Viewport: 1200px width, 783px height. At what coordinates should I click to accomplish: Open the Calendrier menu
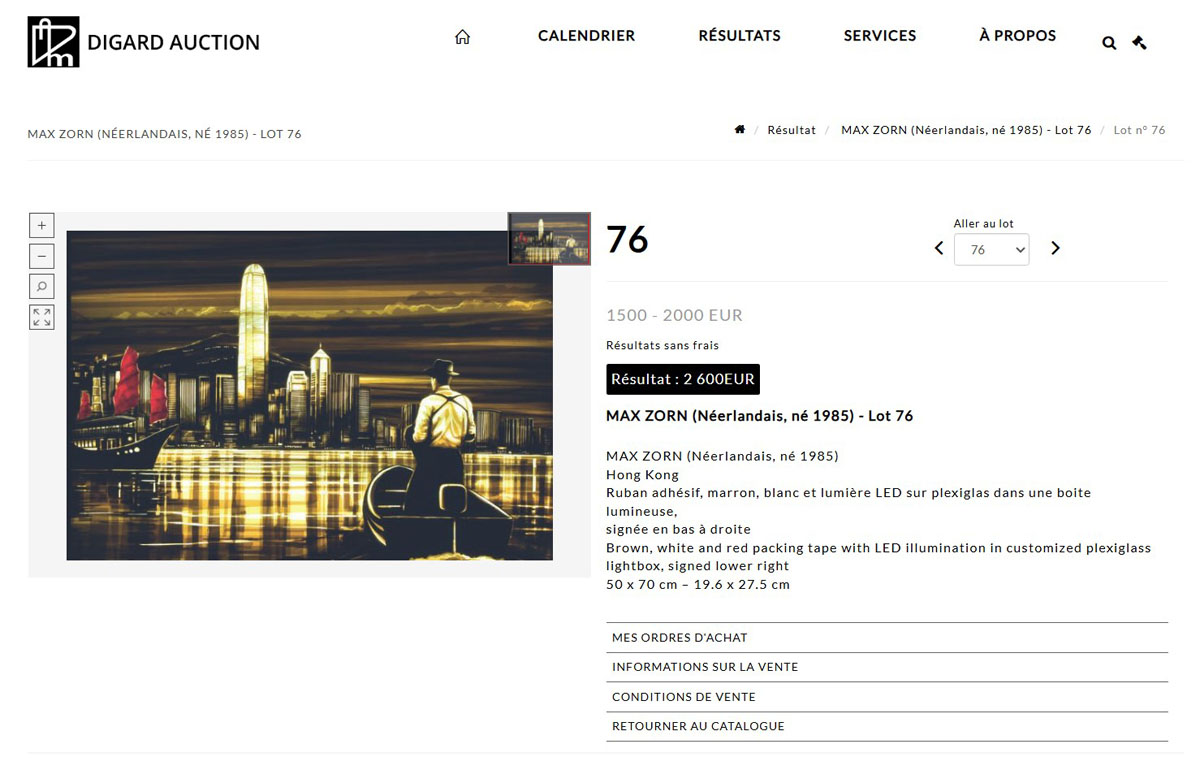pyautogui.click(x=586, y=36)
